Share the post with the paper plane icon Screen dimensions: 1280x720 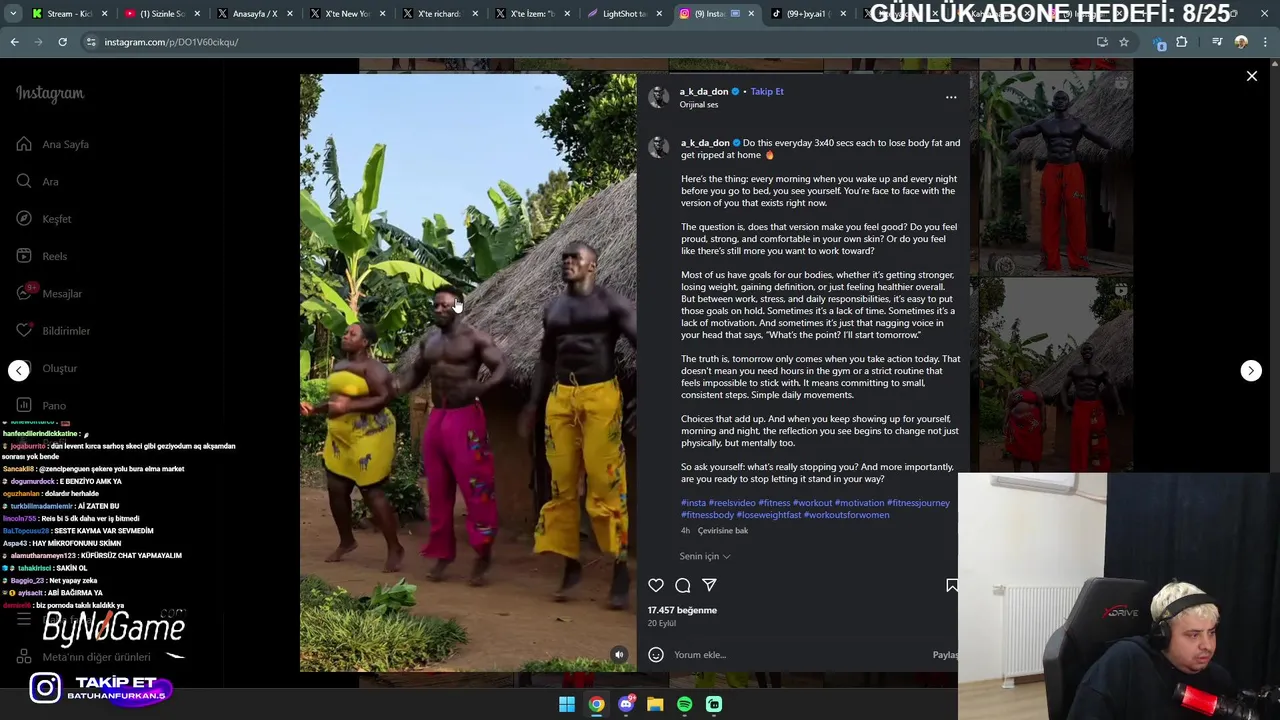coord(709,585)
